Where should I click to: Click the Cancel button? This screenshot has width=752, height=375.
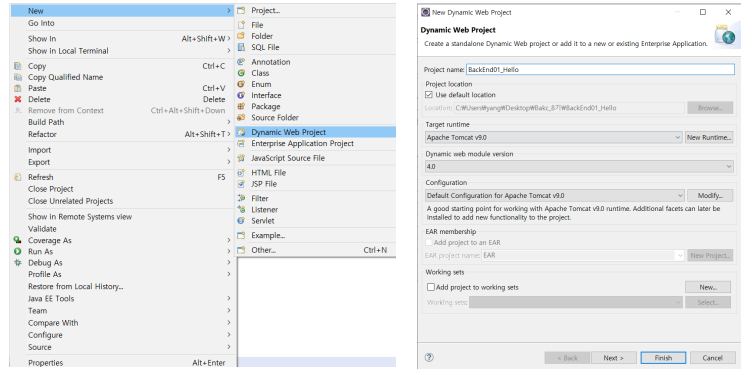pos(712,358)
